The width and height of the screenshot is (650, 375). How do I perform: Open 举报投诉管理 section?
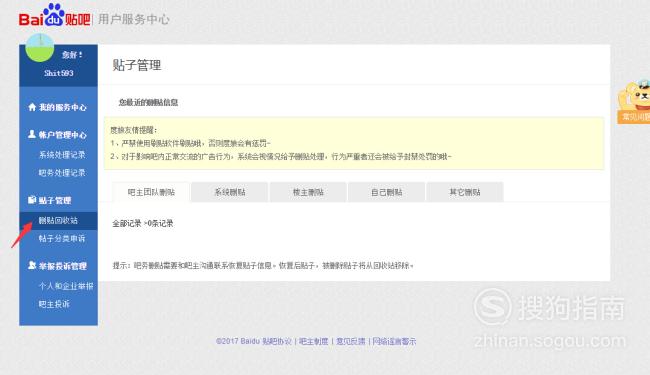tap(63, 266)
